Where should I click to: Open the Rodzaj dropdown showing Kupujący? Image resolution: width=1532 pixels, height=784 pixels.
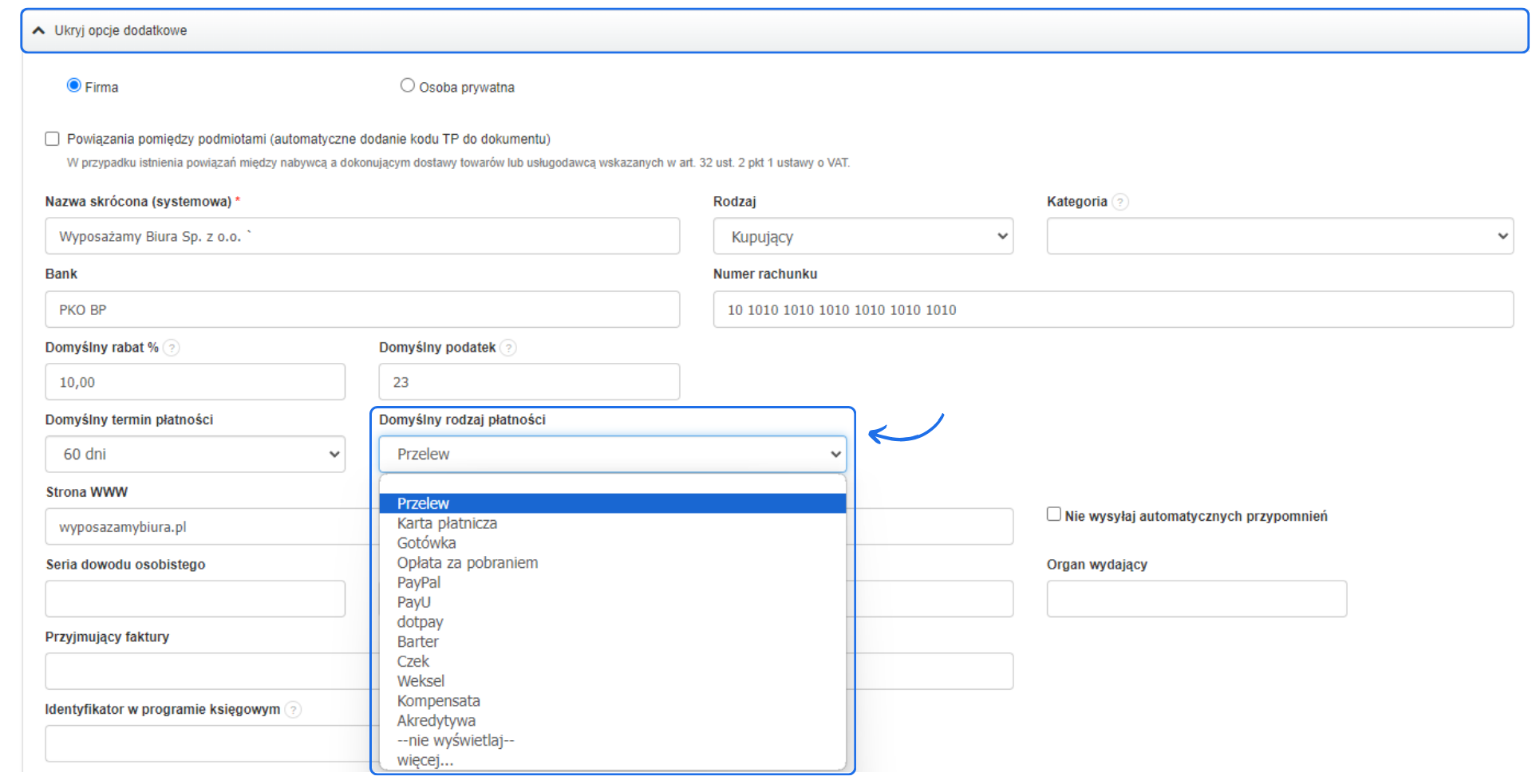tap(863, 236)
